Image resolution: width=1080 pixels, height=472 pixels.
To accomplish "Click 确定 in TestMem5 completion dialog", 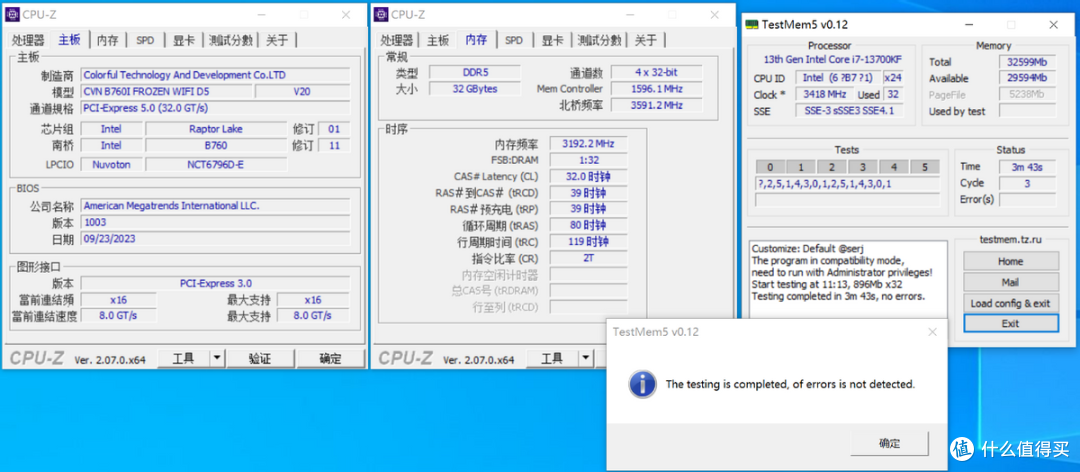I will (889, 443).
